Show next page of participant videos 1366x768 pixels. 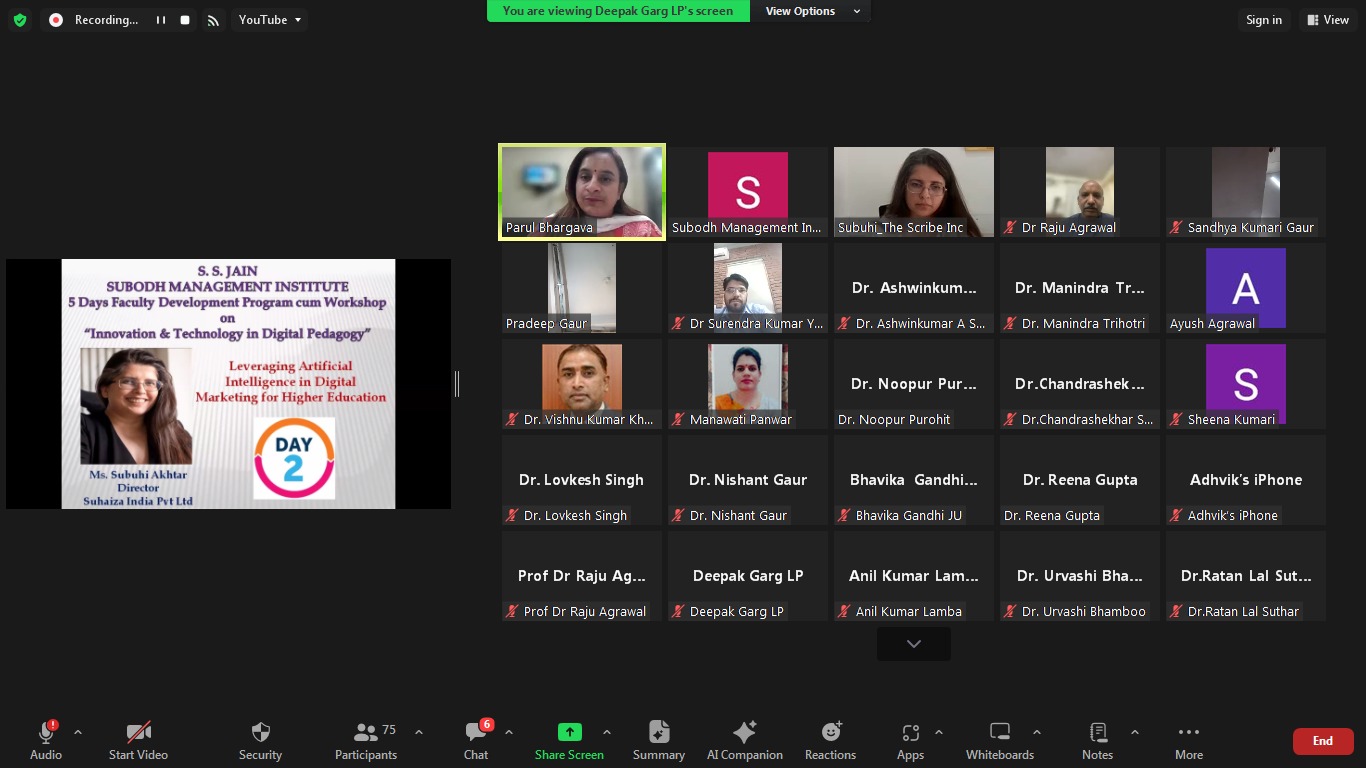[x=913, y=644]
